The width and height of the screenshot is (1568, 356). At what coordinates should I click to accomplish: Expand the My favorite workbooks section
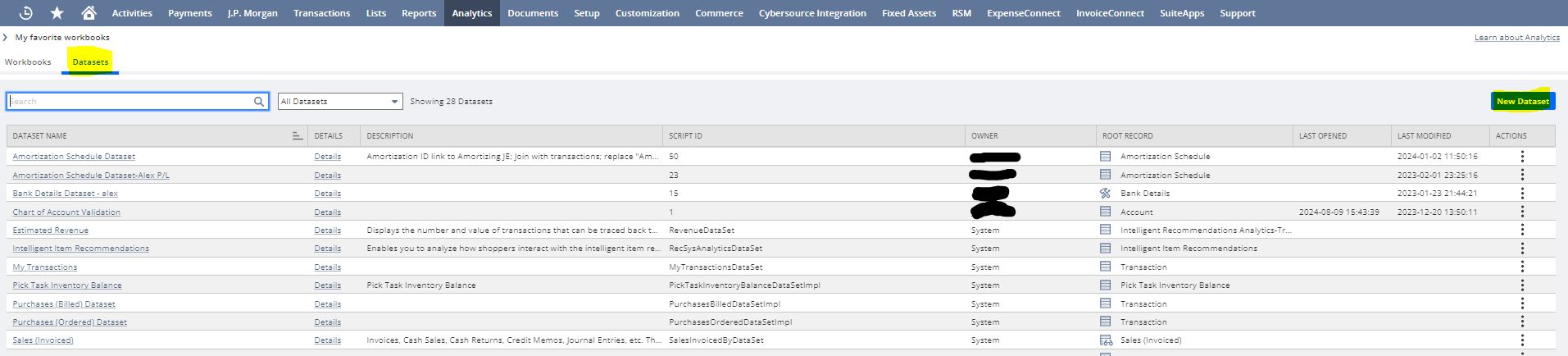[x=6, y=37]
